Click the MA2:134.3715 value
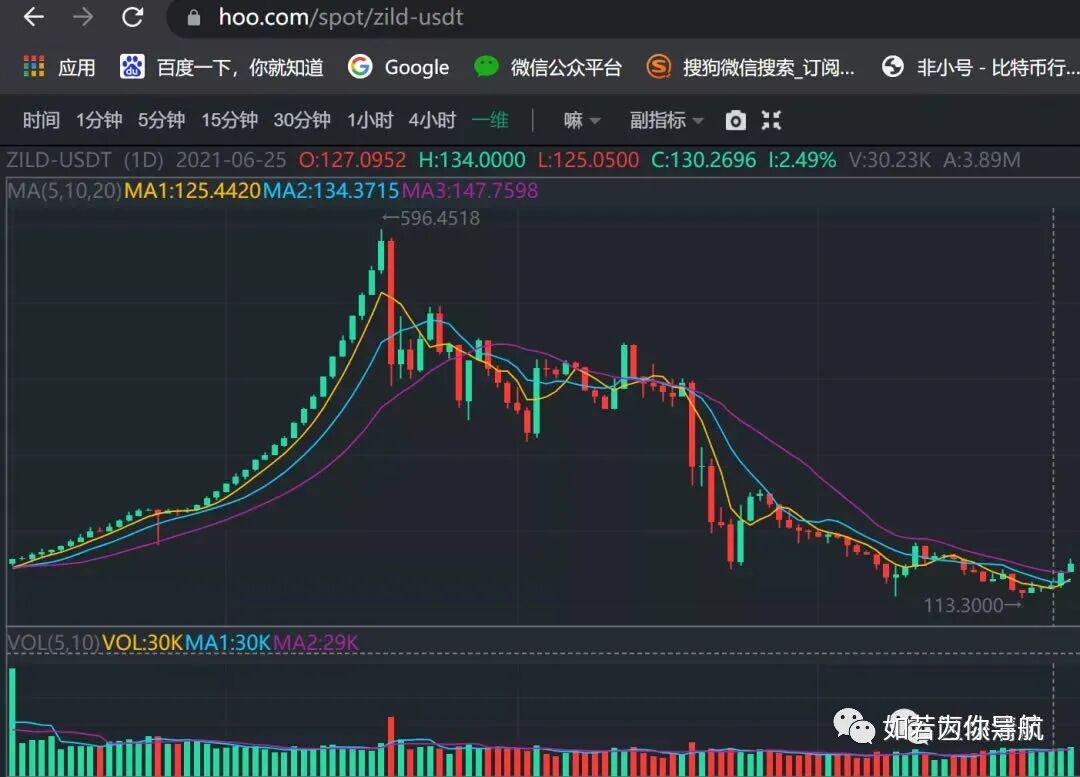The width and height of the screenshot is (1080, 777). [331, 190]
